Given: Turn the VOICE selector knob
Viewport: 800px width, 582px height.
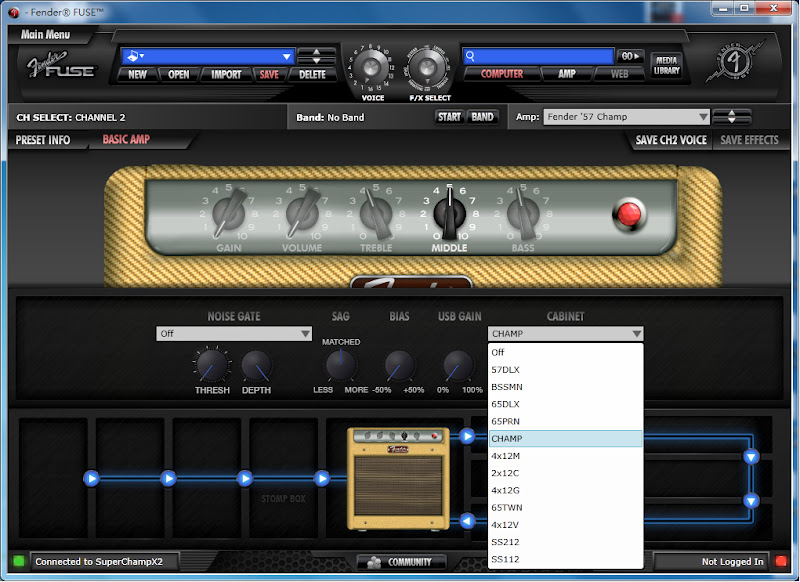Looking at the screenshot, I should pyautogui.click(x=371, y=68).
